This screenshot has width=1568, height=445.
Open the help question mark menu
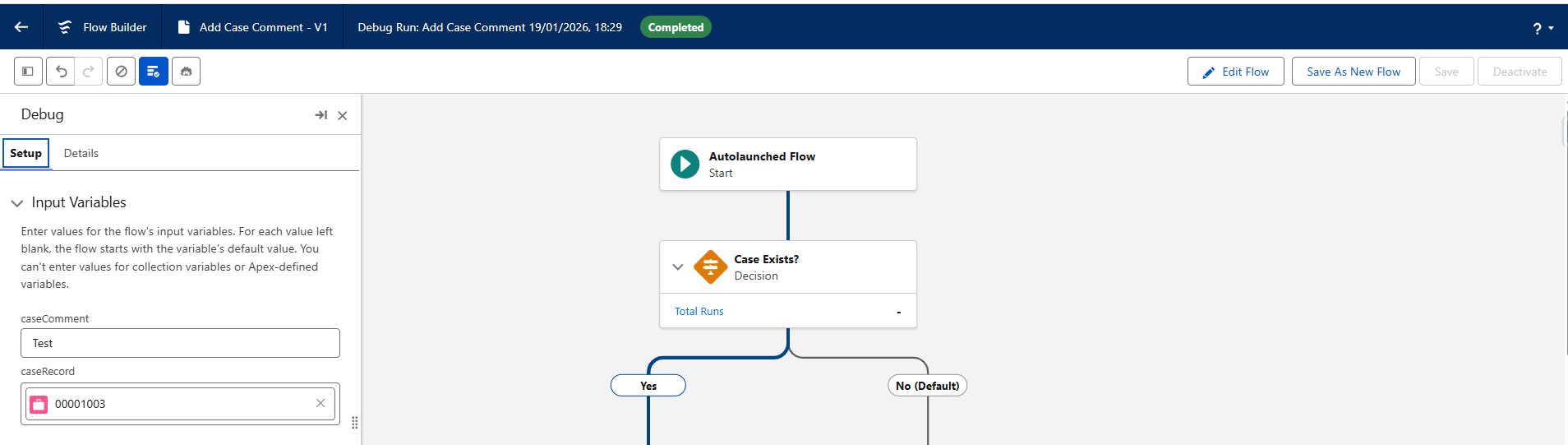[1543, 28]
